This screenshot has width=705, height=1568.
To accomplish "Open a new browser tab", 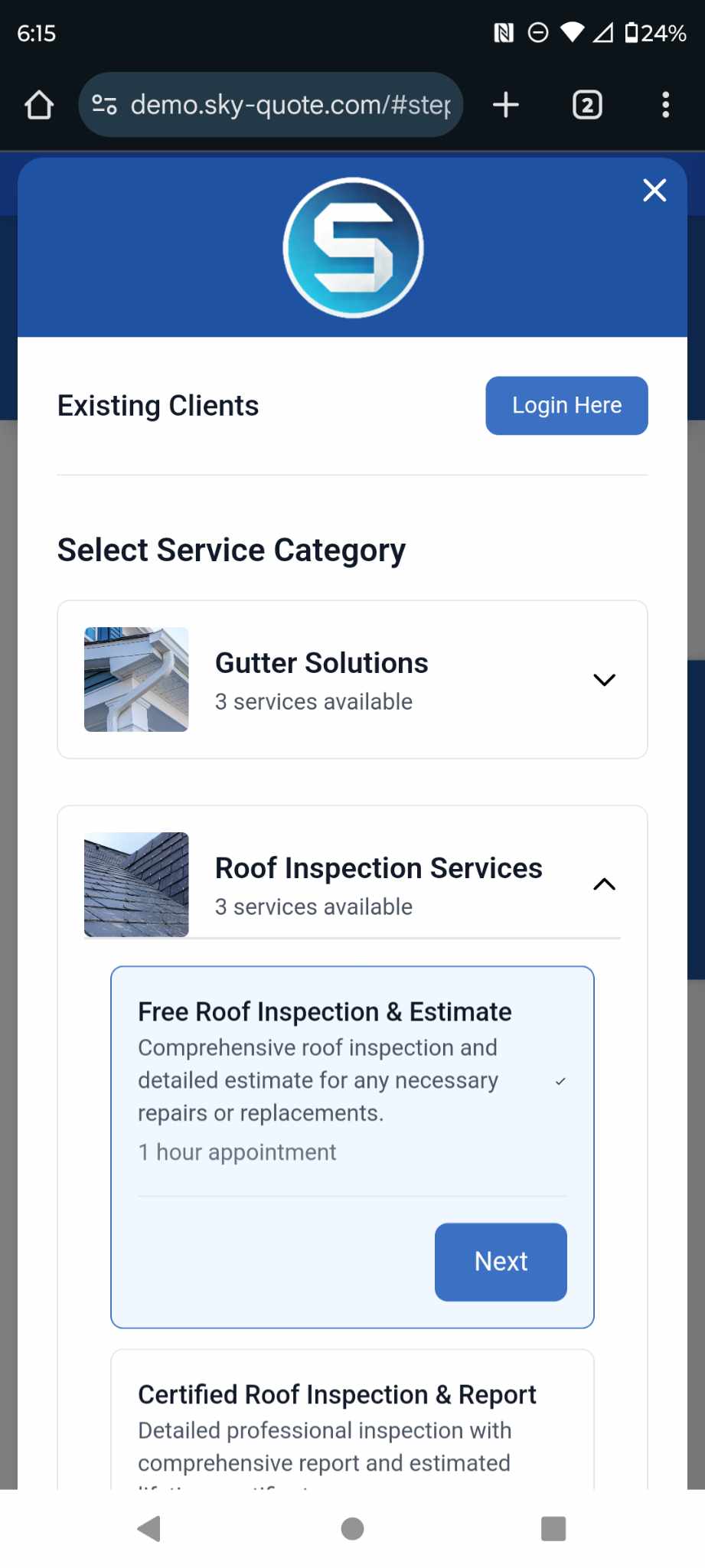I will pos(506,105).
